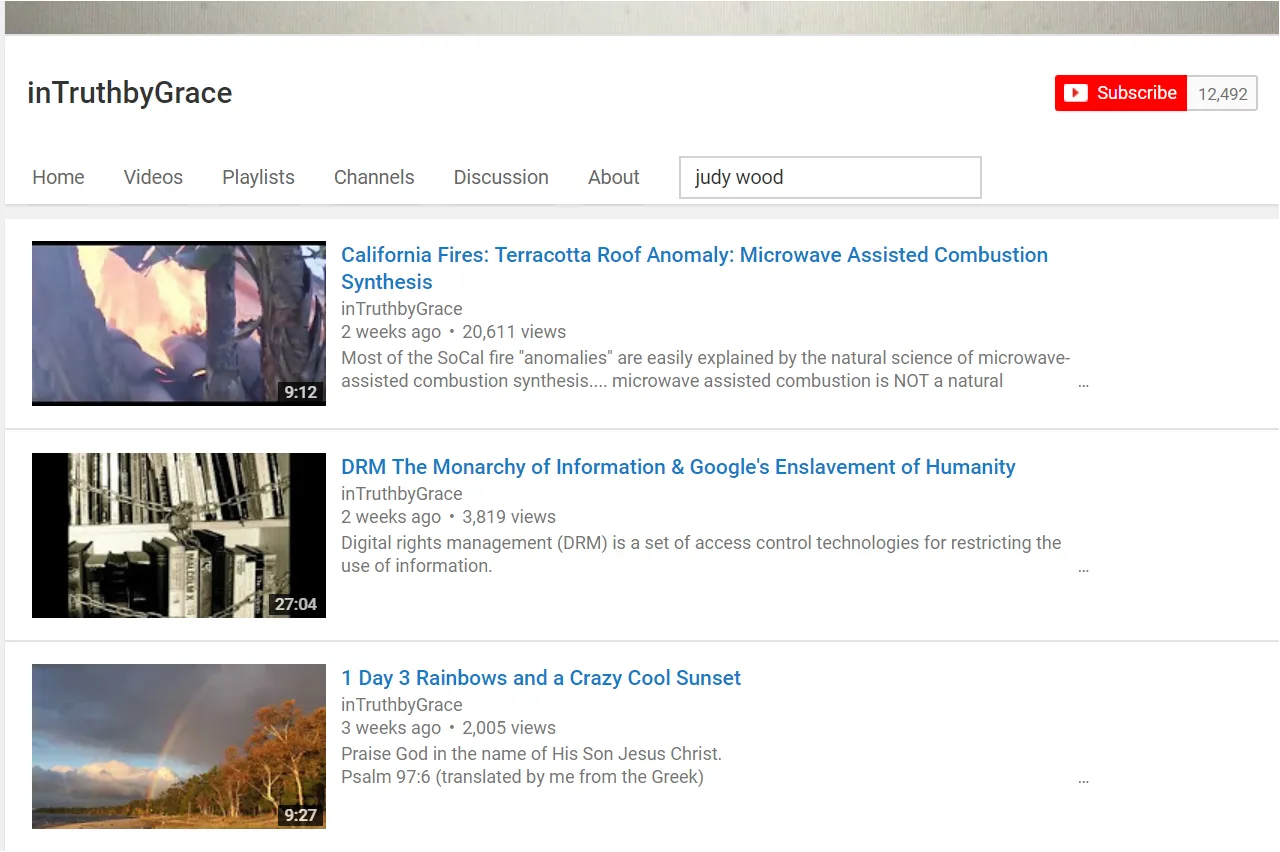This screenshot has width=1280, height=852.
Task: Click the DRM bookshelf video thumbnail
Action: tap(179, 535)
